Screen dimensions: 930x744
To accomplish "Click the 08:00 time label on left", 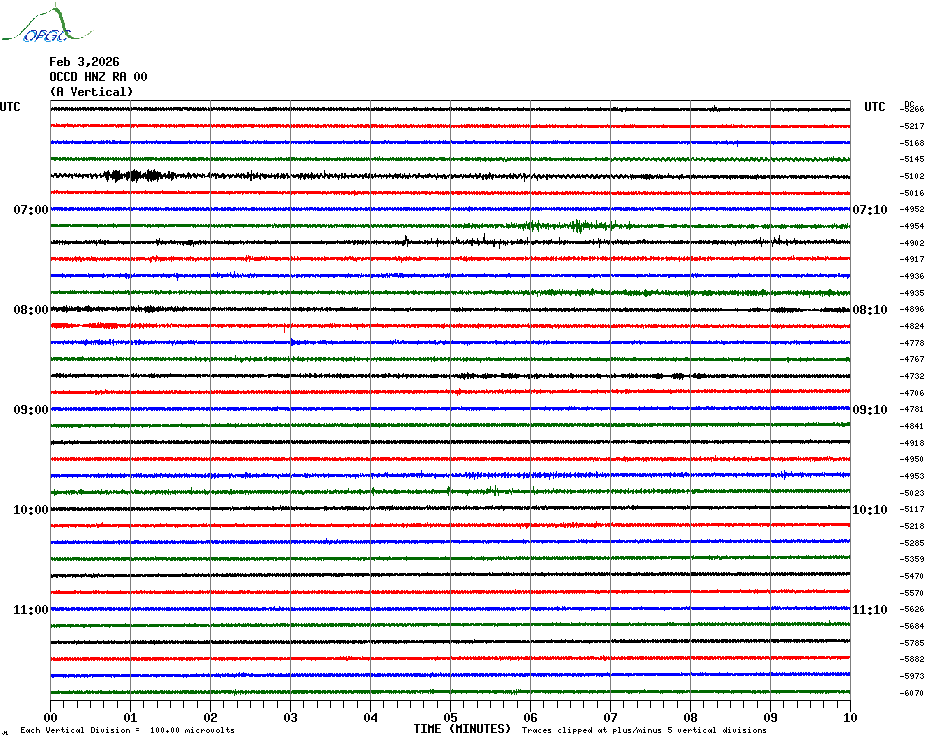I will pyautogui.click(x=31, y=310).
